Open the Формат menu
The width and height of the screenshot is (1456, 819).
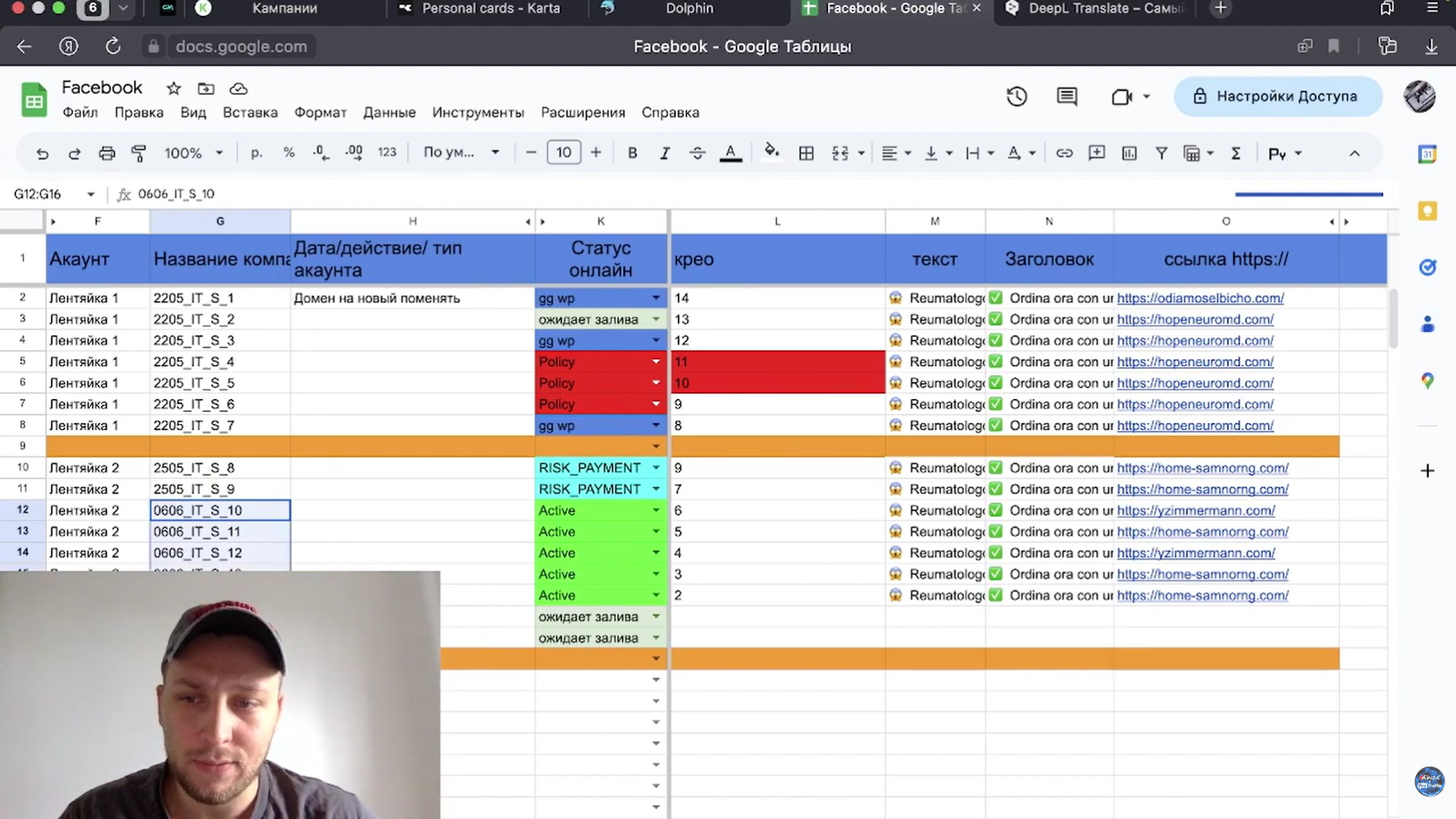click(321, 112)
